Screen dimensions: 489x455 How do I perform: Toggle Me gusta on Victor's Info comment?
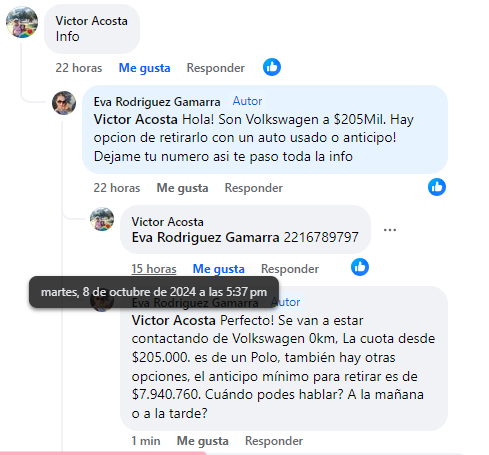144,68
